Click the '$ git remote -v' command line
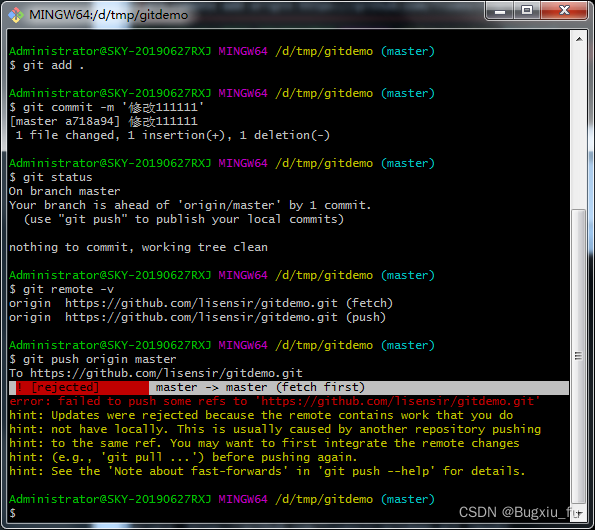Screen dimensions: 595x530 tap(61, 289)
